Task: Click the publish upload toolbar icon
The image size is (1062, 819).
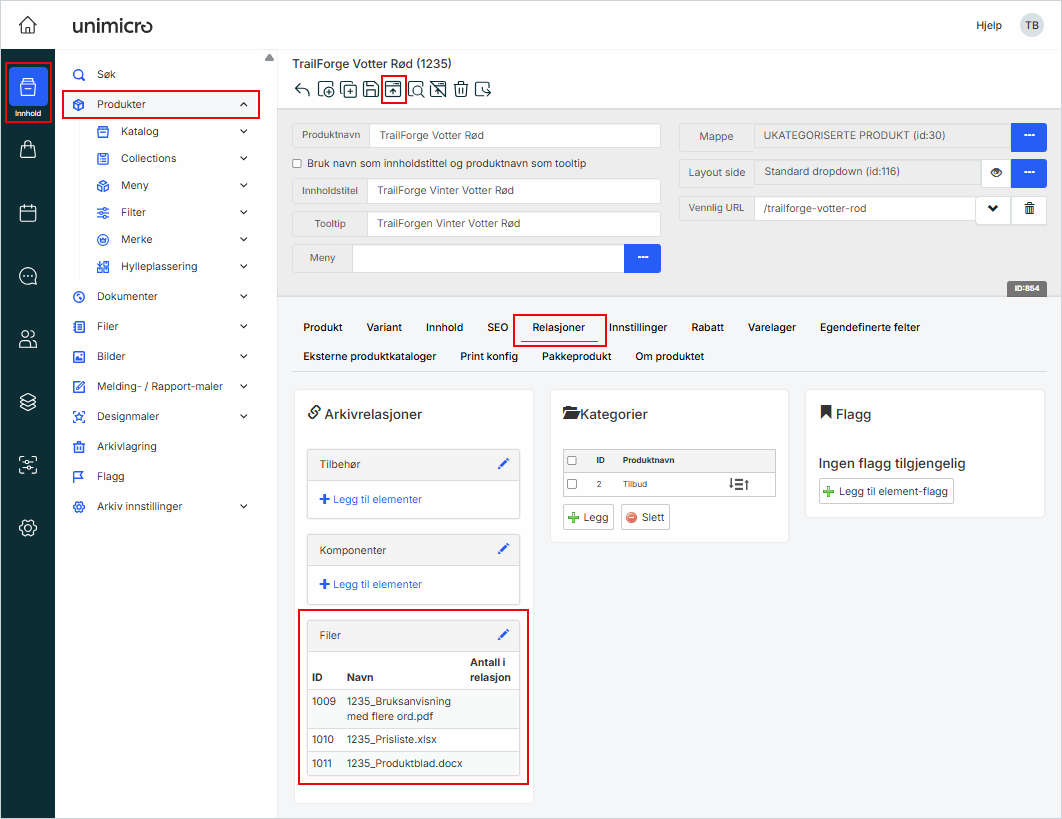Action: coord(393,90)
